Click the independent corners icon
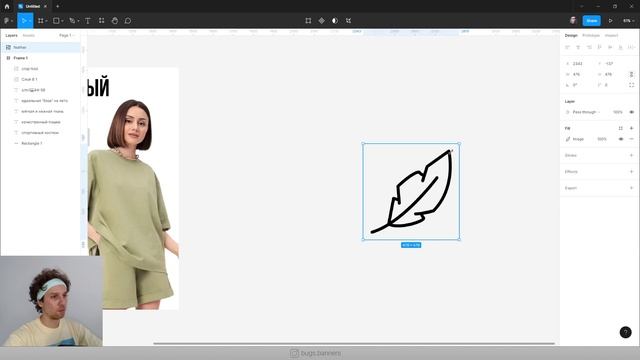The height and width of the screenshot is (360, 640). 631,85
